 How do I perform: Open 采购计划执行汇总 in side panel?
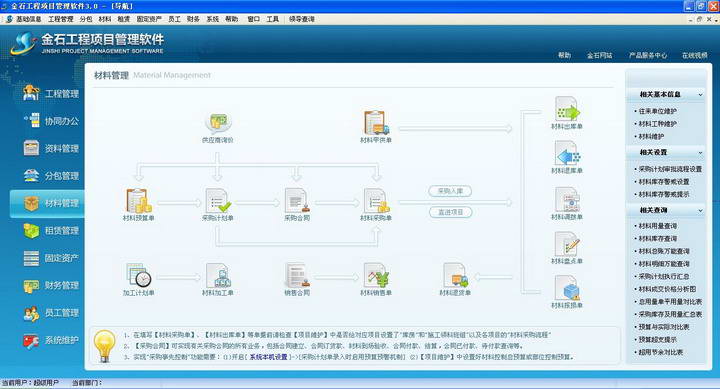click(664, 276)
